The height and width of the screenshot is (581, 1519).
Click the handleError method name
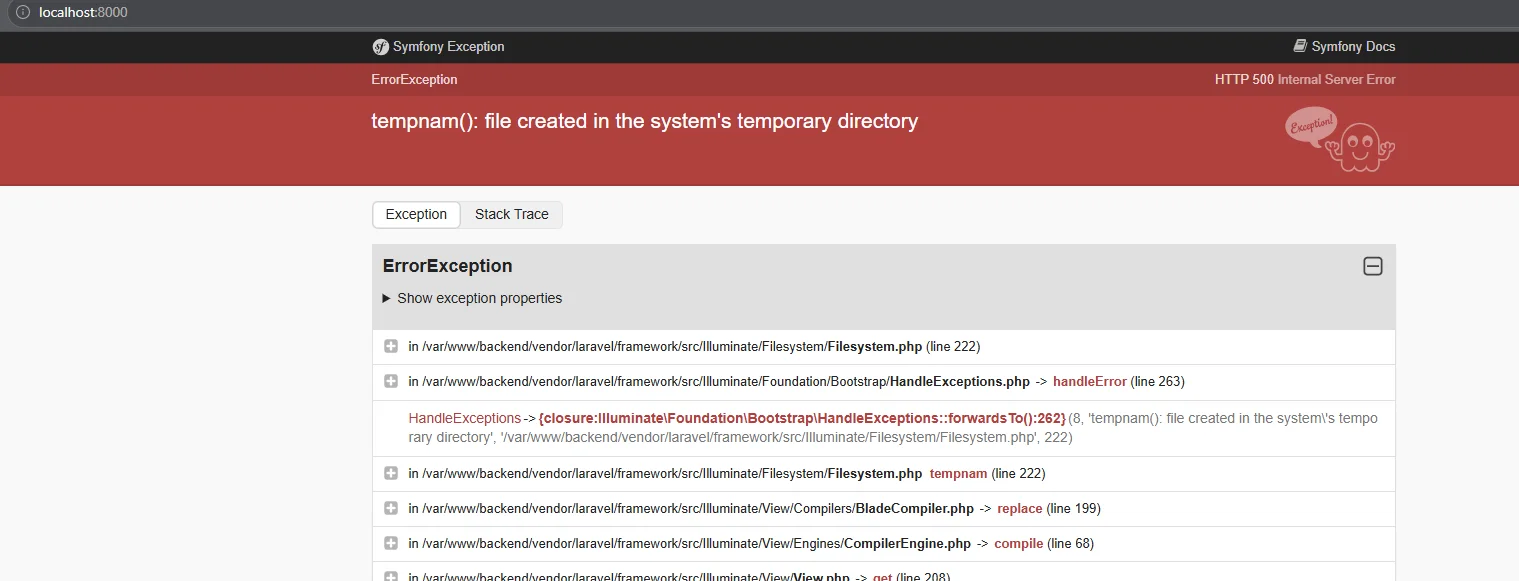(x=1089, y=381)
